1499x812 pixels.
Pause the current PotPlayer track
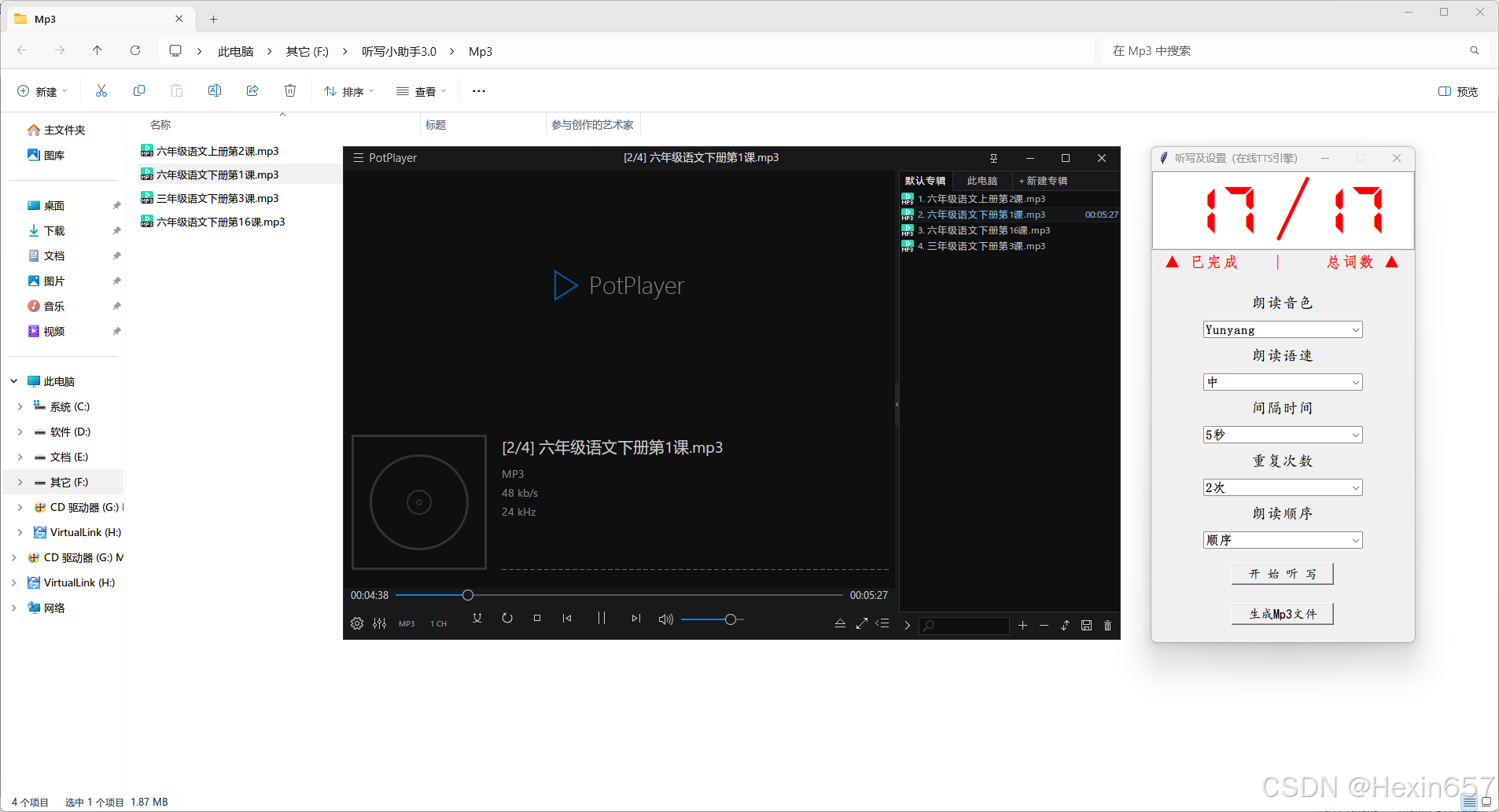click(602, 618)
